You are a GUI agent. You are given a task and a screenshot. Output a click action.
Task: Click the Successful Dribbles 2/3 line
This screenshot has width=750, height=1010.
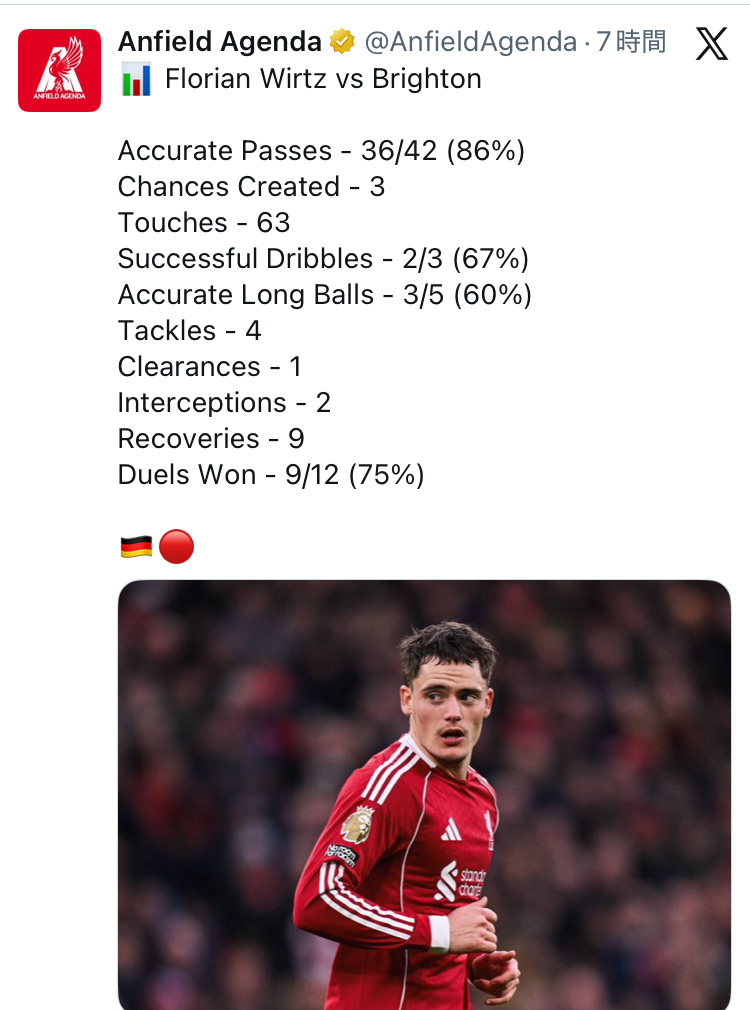point(323,259)
